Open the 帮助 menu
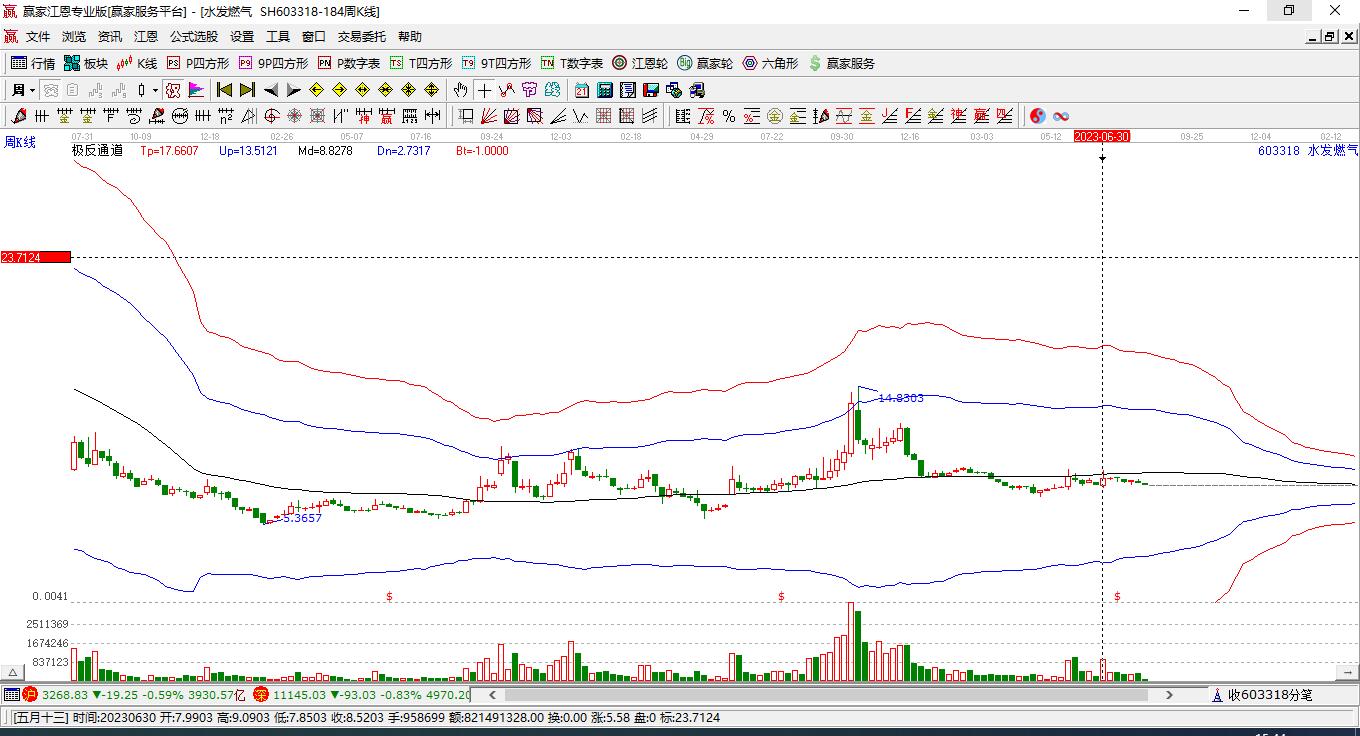The width and height of the screenshot is (1360, 736). 410,37
